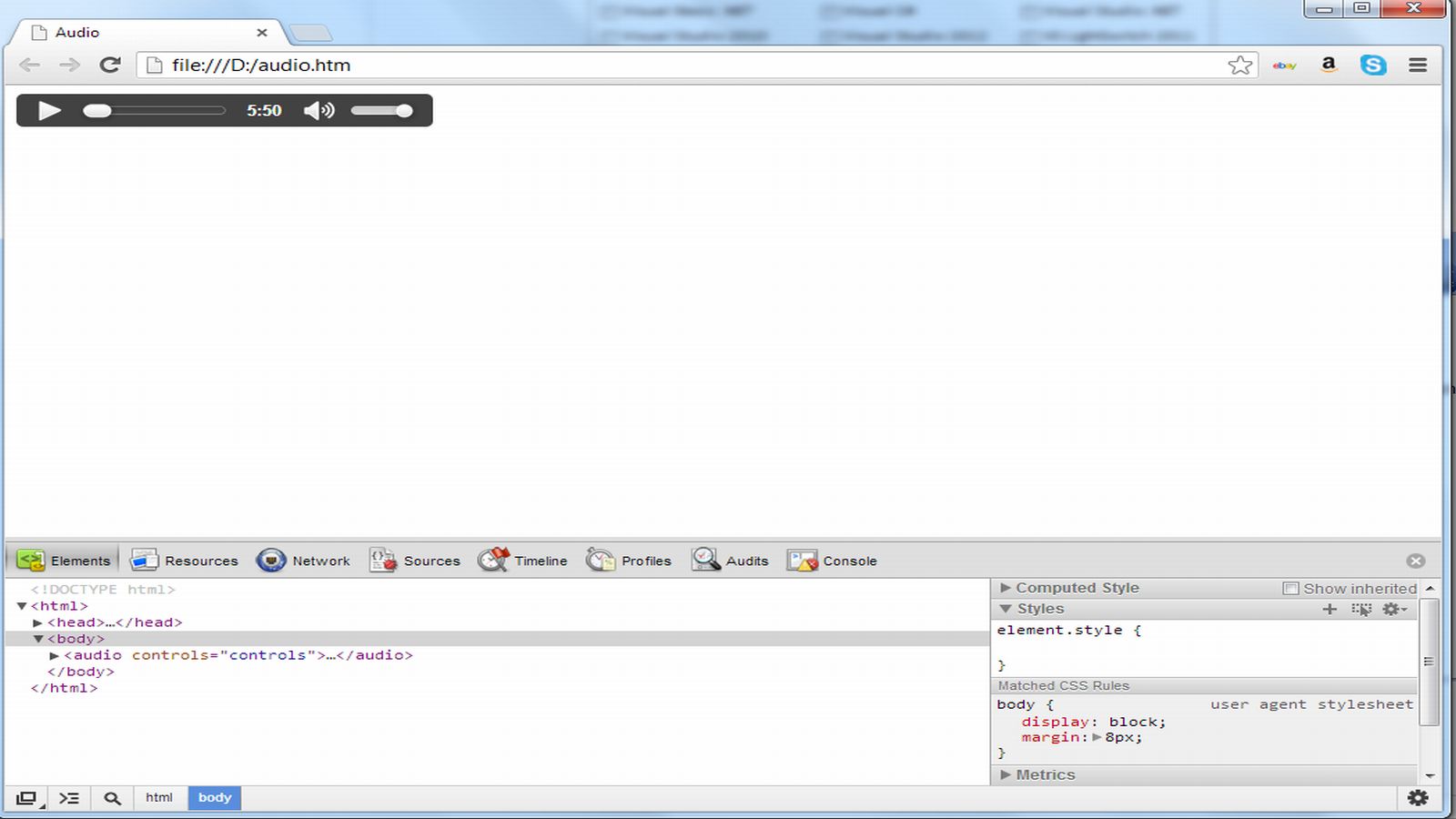Open devtools settings gear
Viewport: 1456px width, 819px height.
tap(1418, 798)
